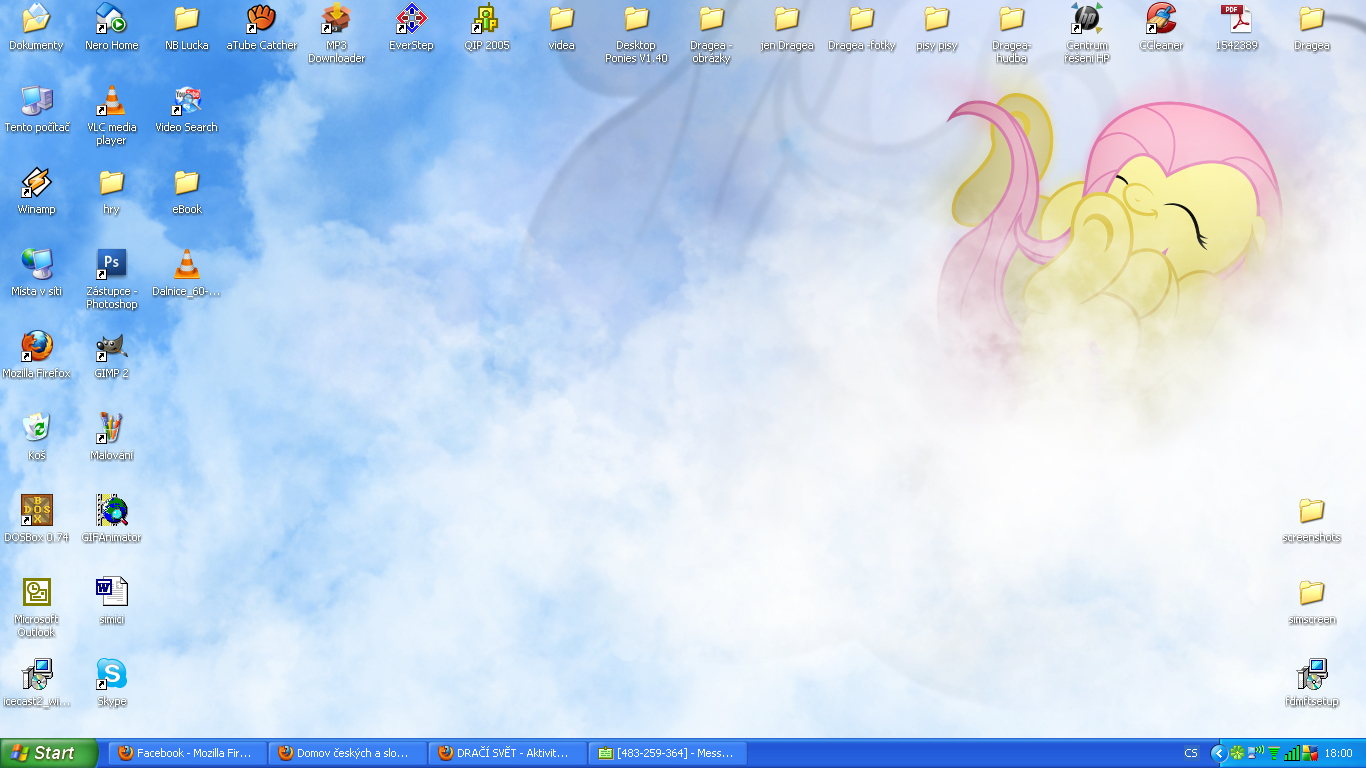Launch DOSBox 0.74 shortcut
1366x768 pixels.
(x=37, y=519)
